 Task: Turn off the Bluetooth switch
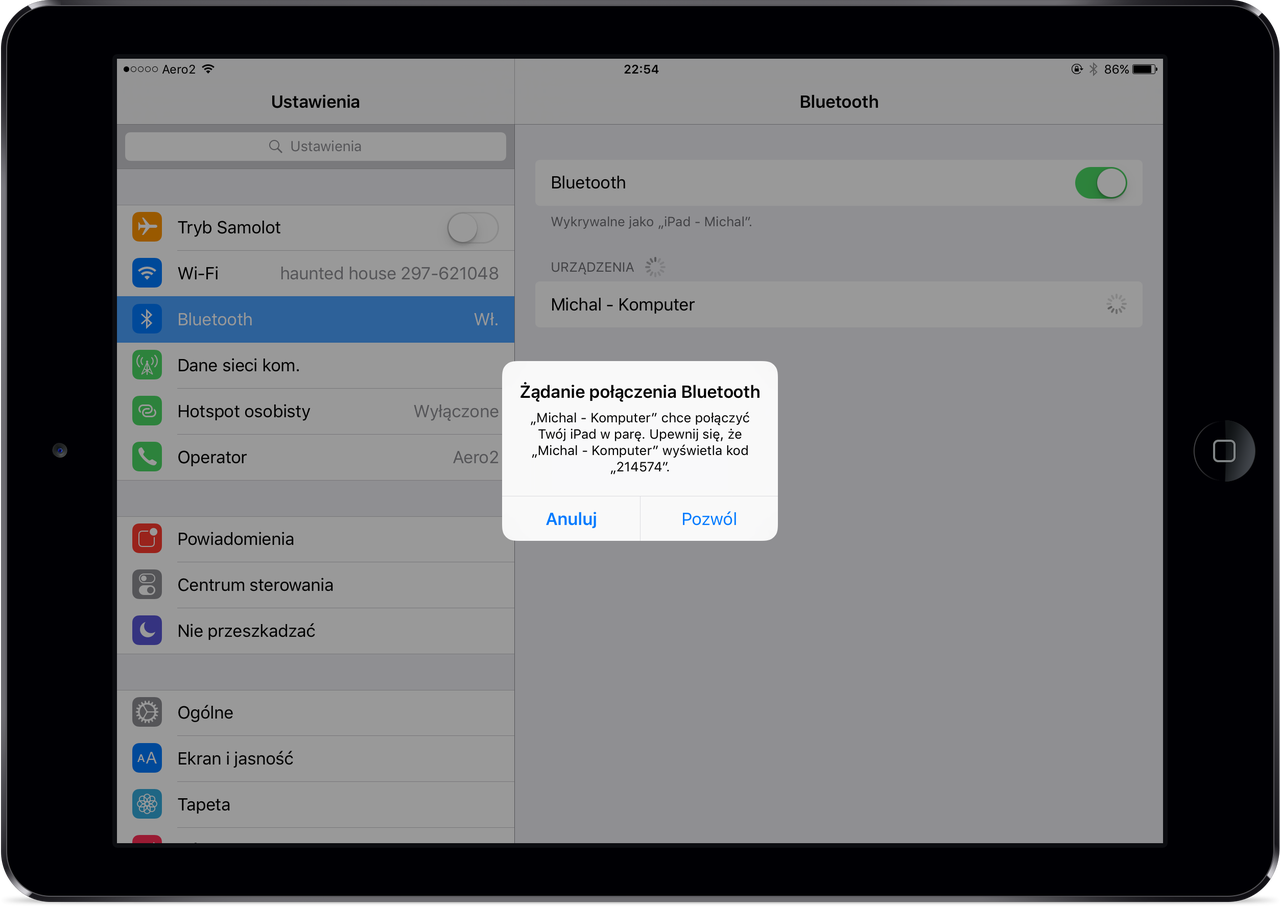point(1101,183)
